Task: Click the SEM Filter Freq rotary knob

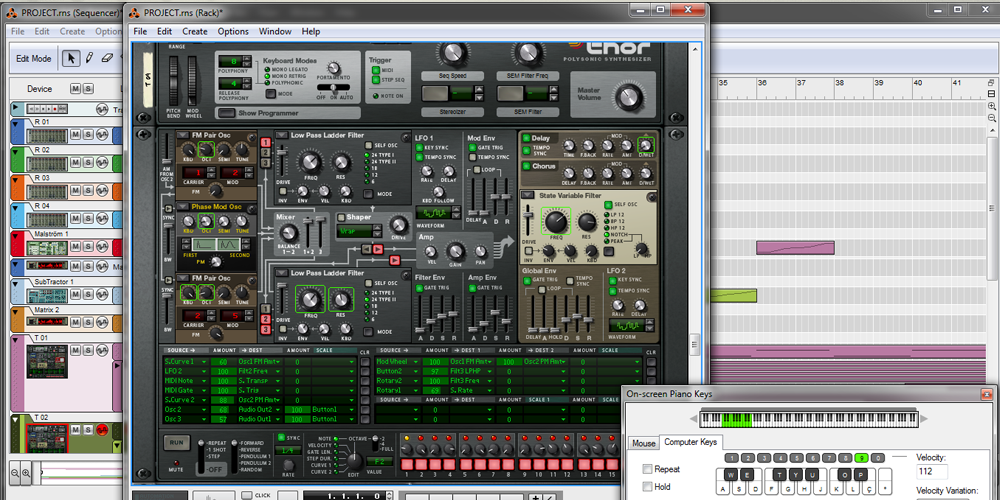Action: point(527,53)
